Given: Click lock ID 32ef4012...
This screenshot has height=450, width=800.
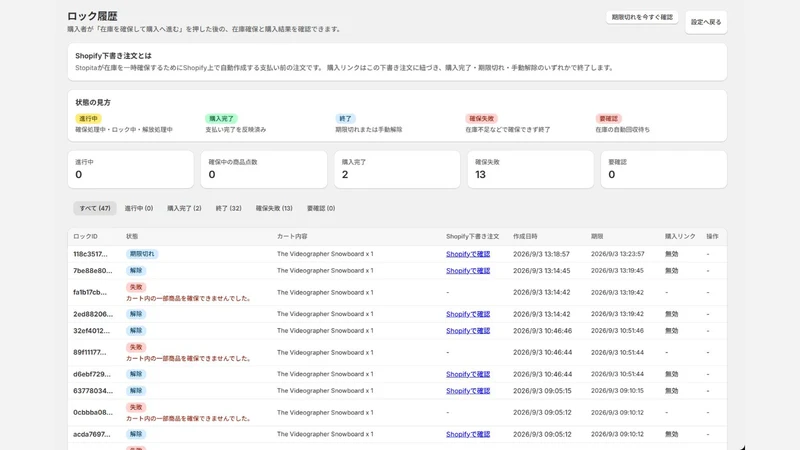Looking at the screenshot, I should [x=91, y=331].
